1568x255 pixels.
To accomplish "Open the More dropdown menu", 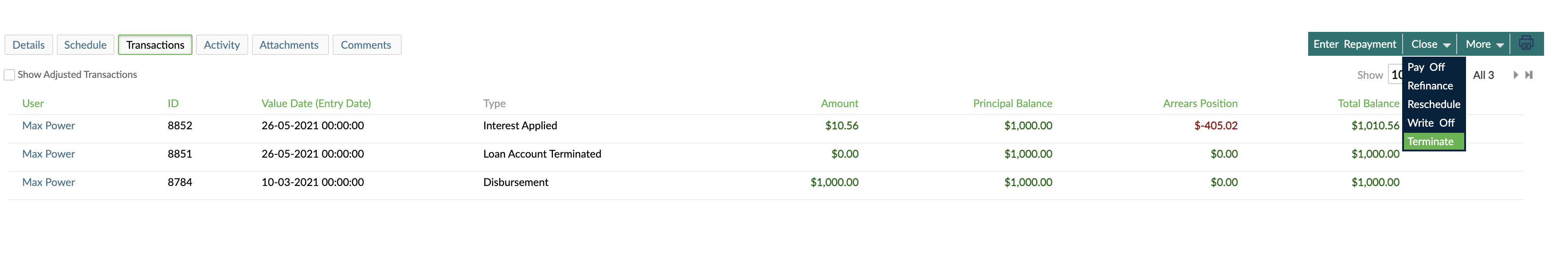I will (x=1483, y=44).
